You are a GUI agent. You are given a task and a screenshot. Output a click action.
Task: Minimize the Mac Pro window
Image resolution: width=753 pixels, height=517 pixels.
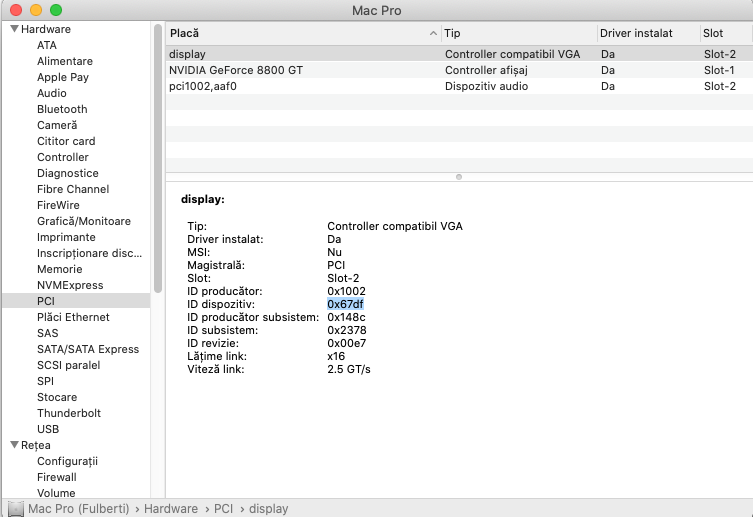(36, 10)
